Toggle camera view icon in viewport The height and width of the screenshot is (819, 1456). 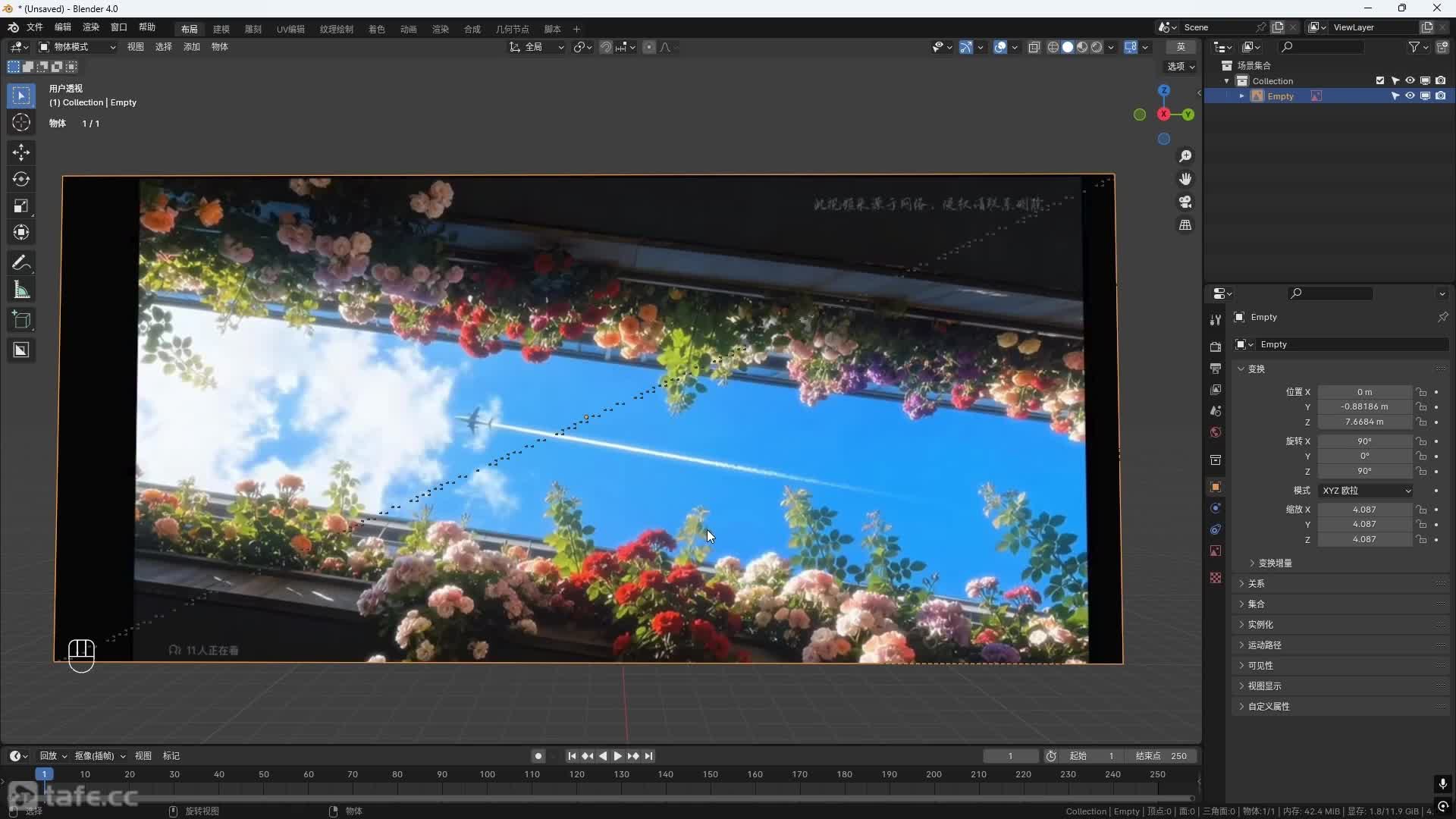click(x=1185, y=202)
